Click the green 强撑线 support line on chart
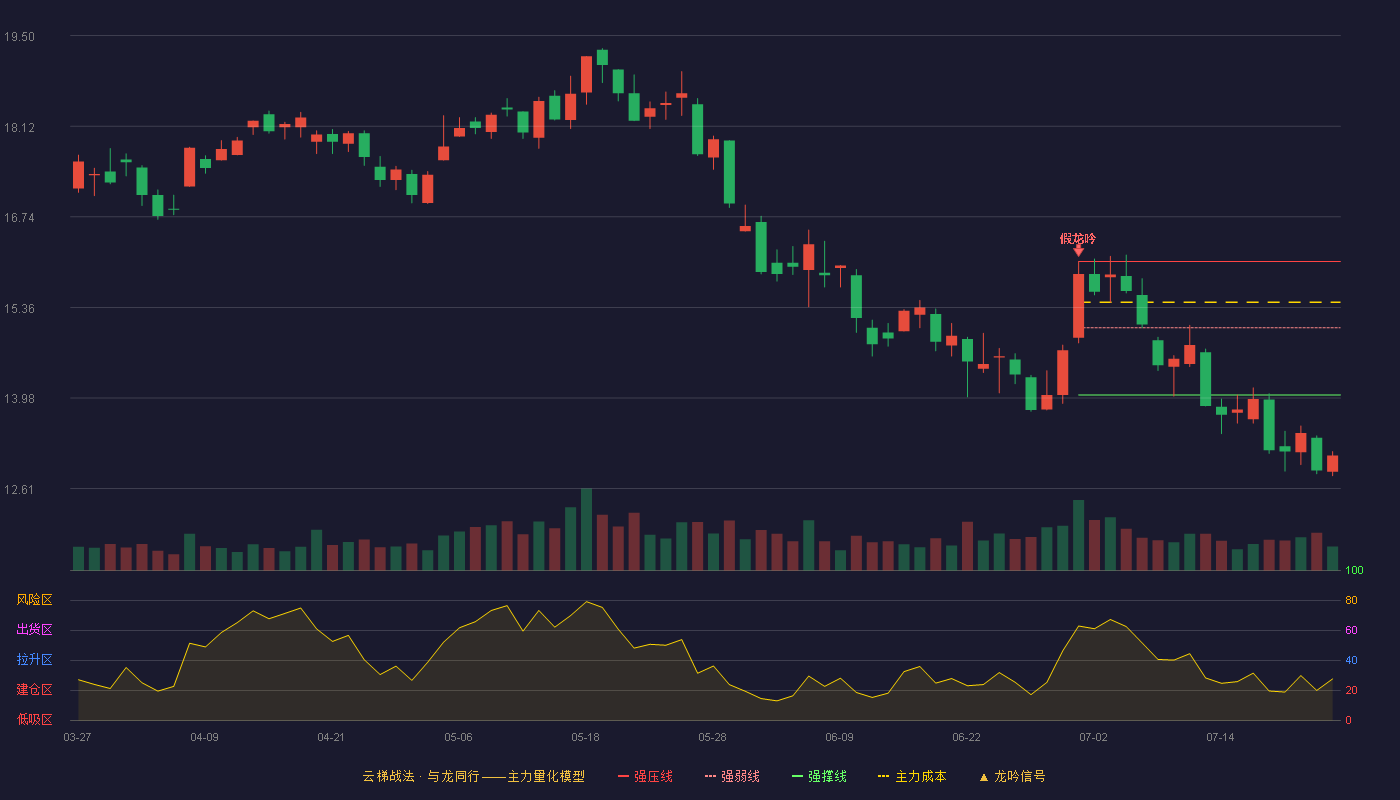1400x800 pixels. pos(1209,395)
